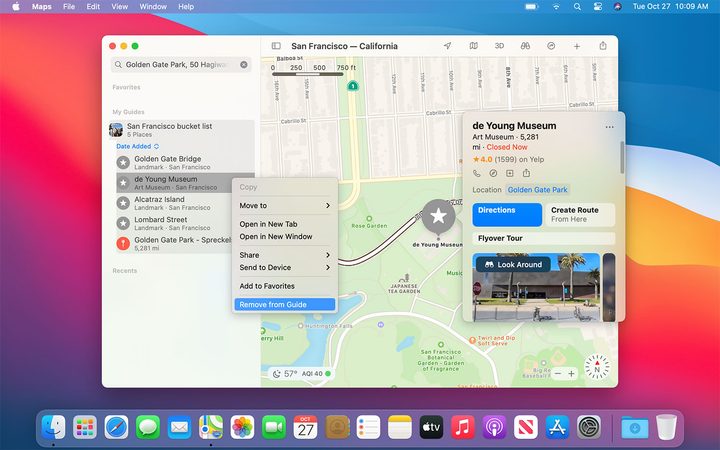Open Spotlight search in menu bar
The height and width of the screenshot is (450, 720).
pos(577,6)
